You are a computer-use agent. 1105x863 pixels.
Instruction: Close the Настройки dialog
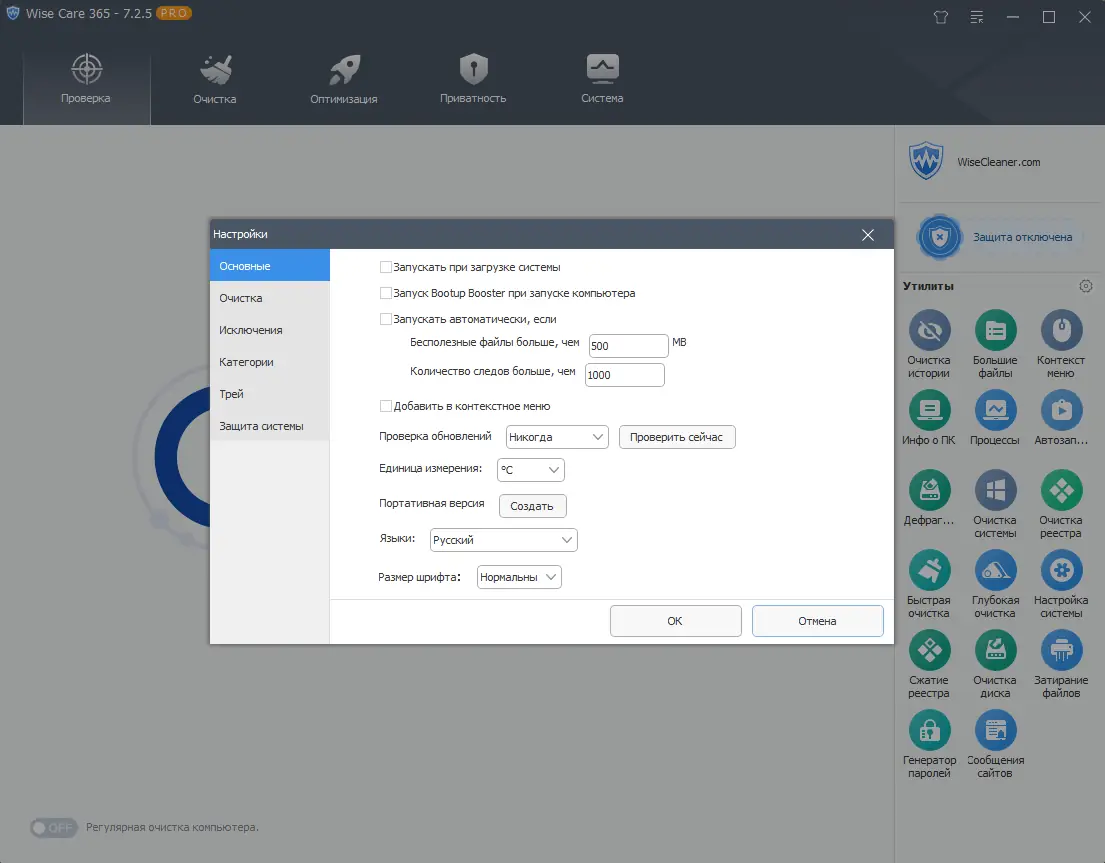(x=868, y=235)
